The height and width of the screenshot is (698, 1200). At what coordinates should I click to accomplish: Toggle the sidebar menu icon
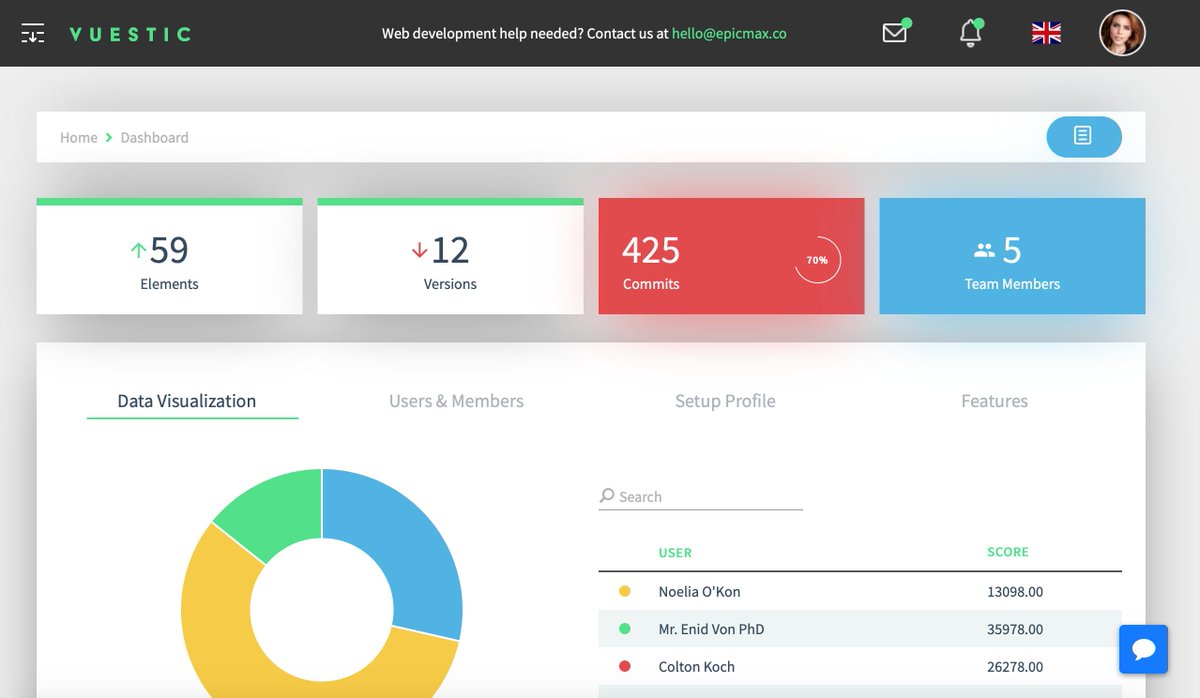33,33
